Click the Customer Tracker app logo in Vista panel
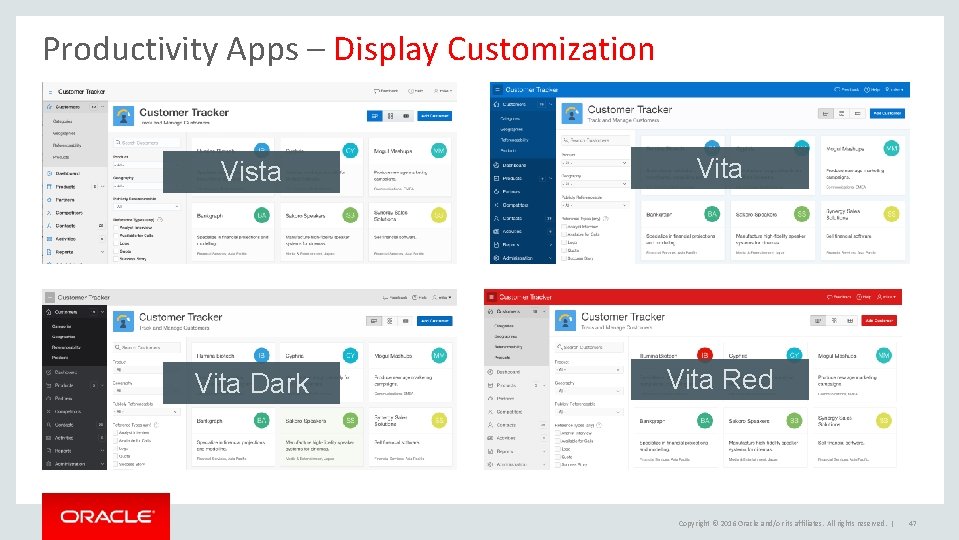The width and height of the screenshot is (959, 540). coord(124,116)
